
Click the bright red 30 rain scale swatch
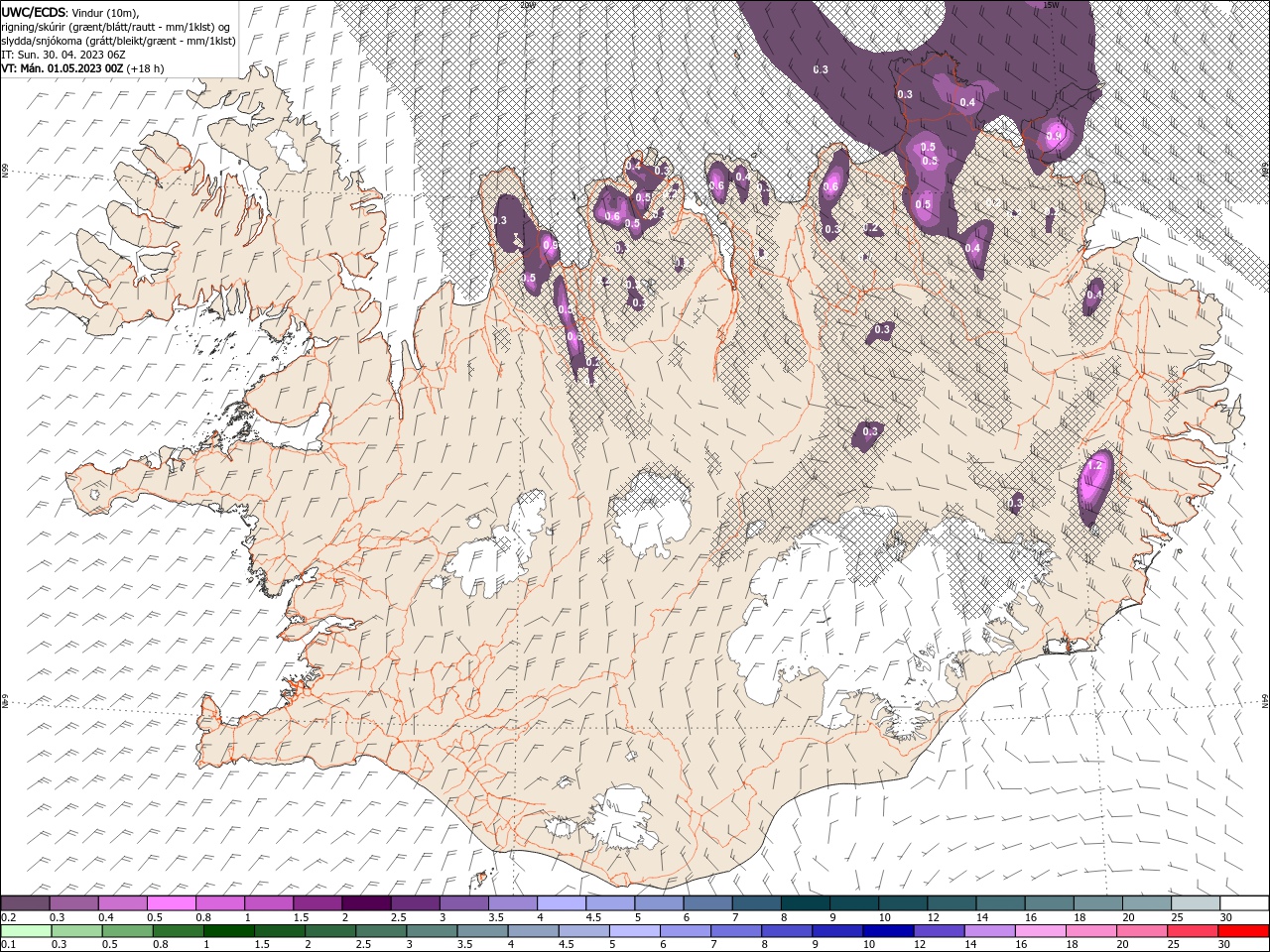click(x=1241, y=931)
